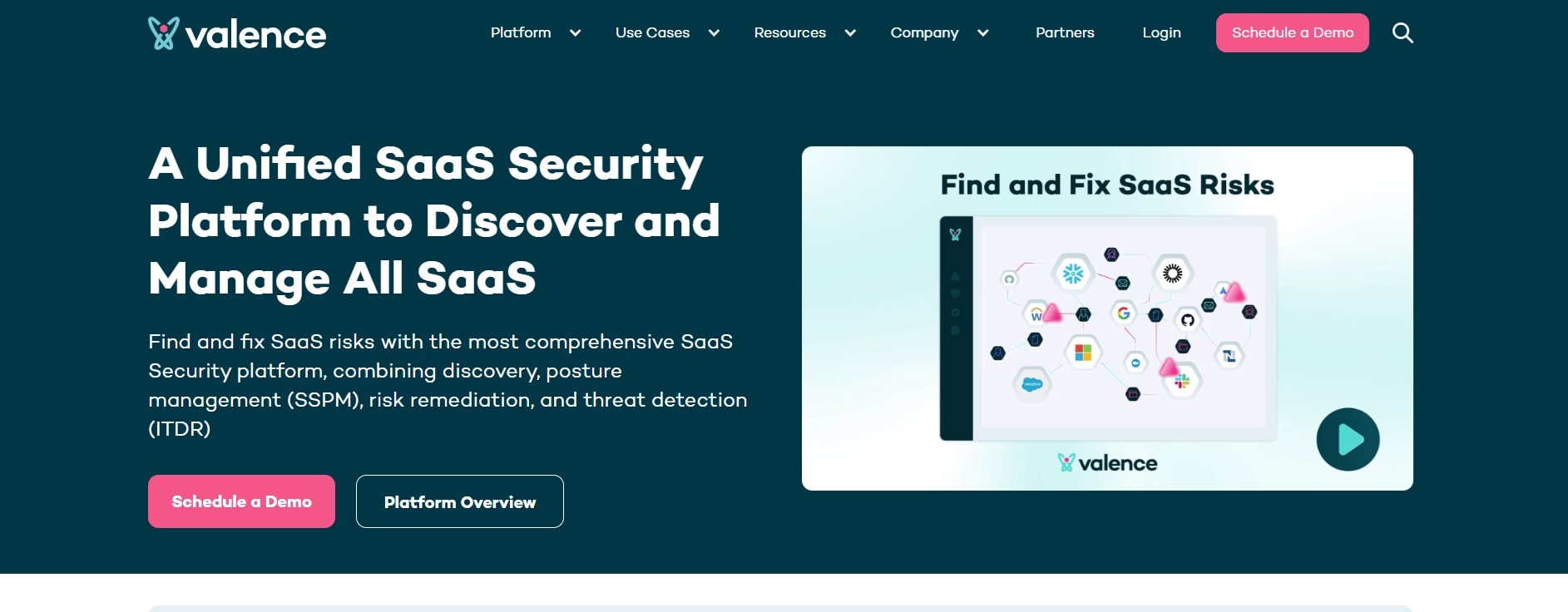Open the search magnifier icon
The width and height of the screenshot is (1568, 612).
tap(1402, 33)
